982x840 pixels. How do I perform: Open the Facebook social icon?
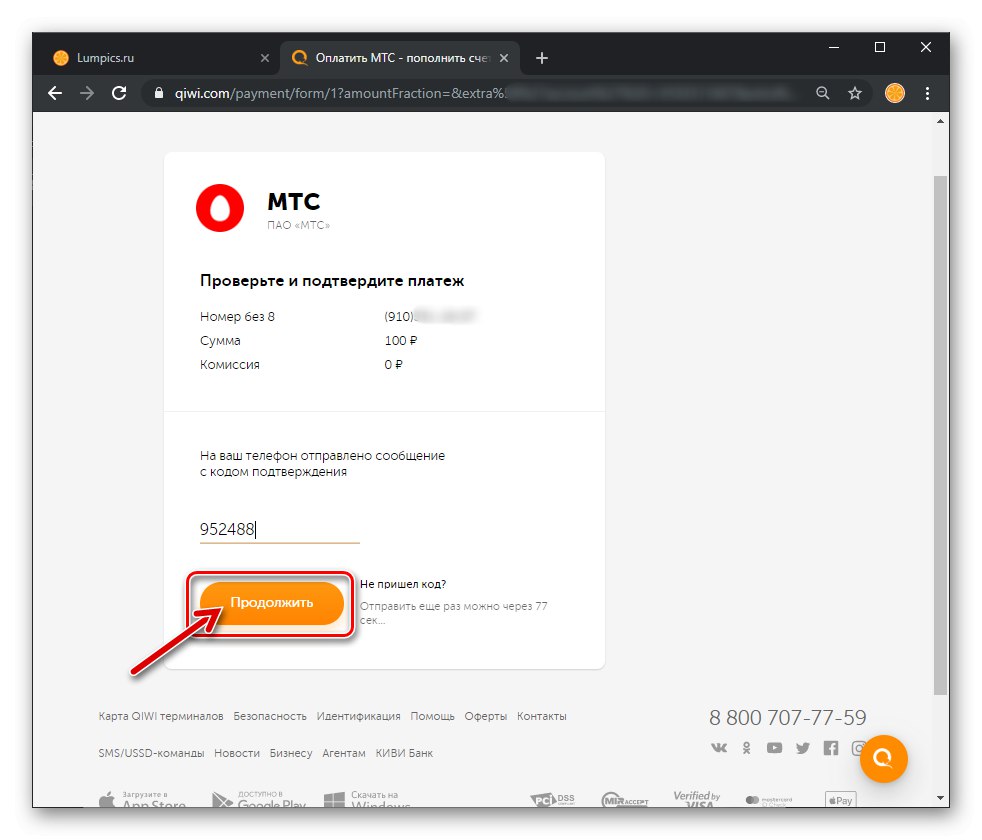click(830, 747)
